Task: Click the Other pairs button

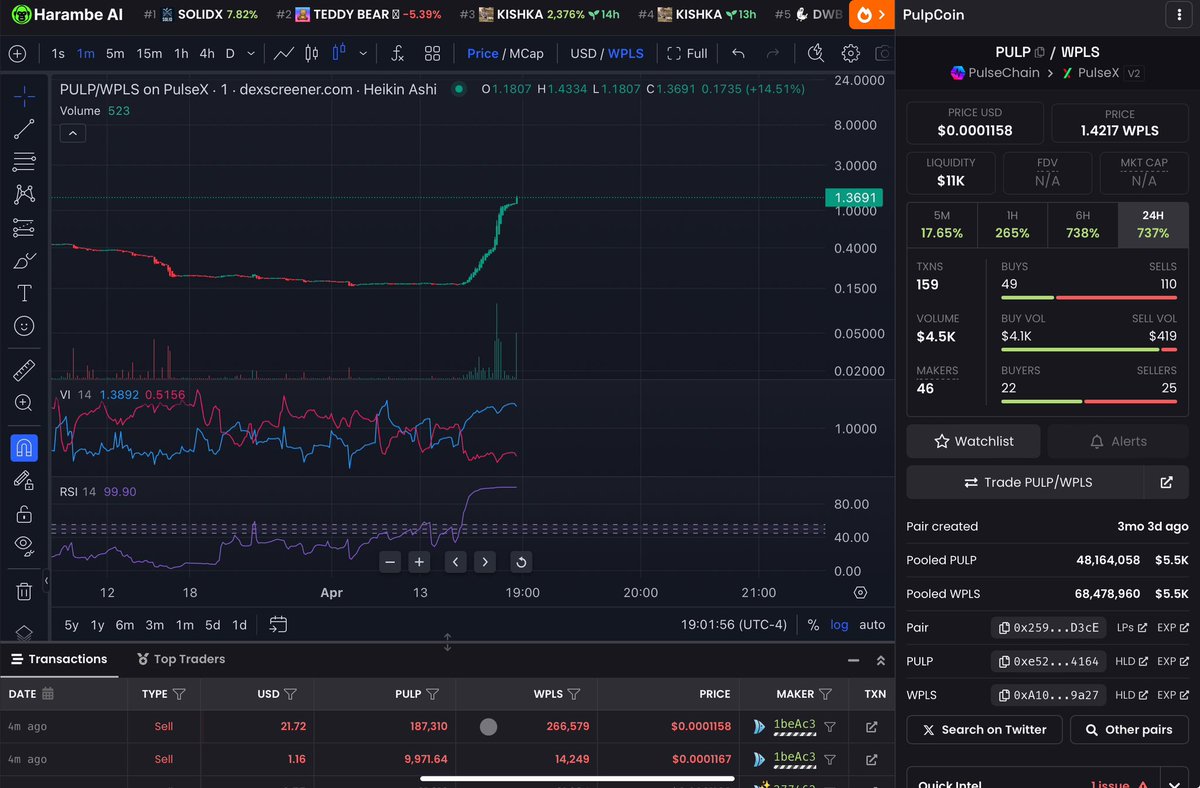Action: pyautogui.click(x=1128, y=730)
